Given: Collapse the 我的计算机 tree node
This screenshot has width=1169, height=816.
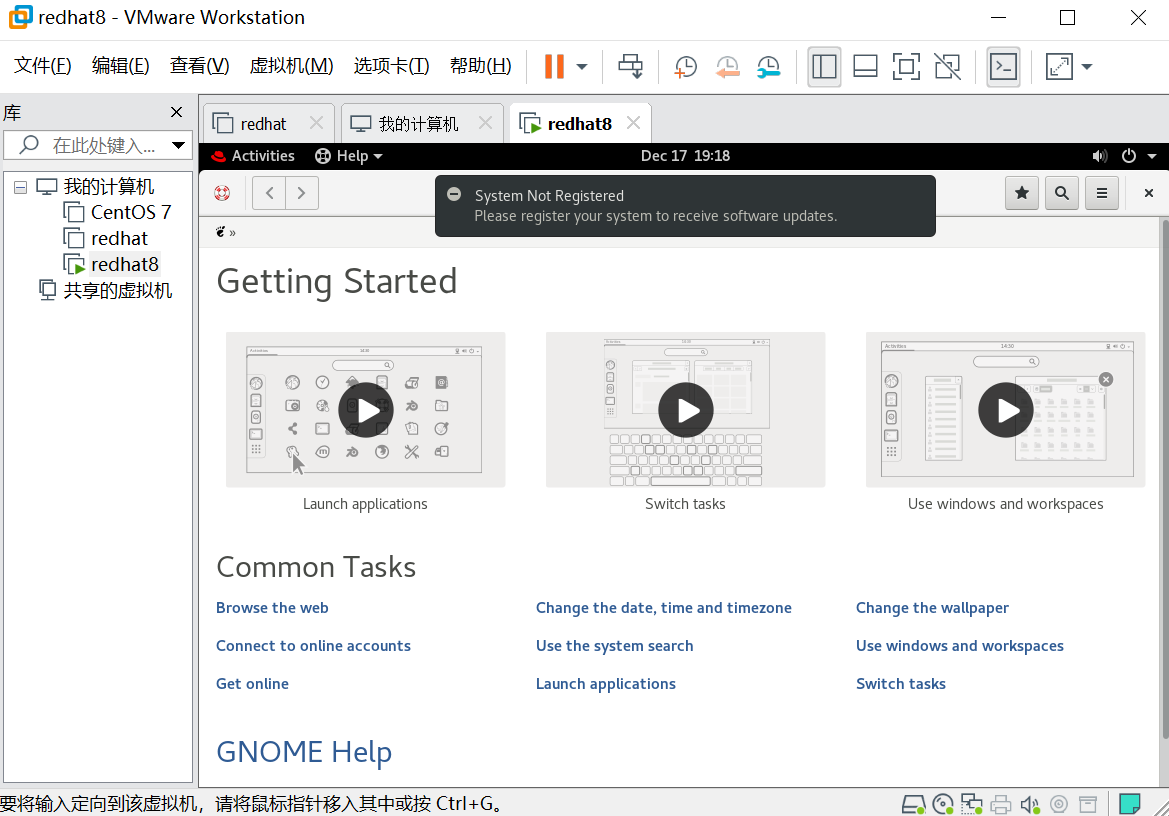Looking at the screenshot, I should pos(21,187).
